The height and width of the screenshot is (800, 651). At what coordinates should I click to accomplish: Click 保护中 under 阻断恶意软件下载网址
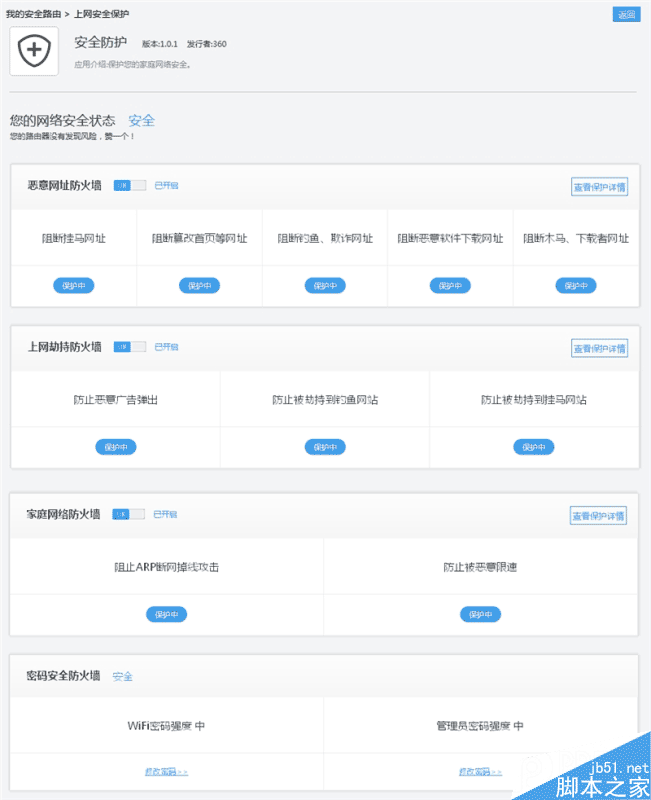click(450, 286)
